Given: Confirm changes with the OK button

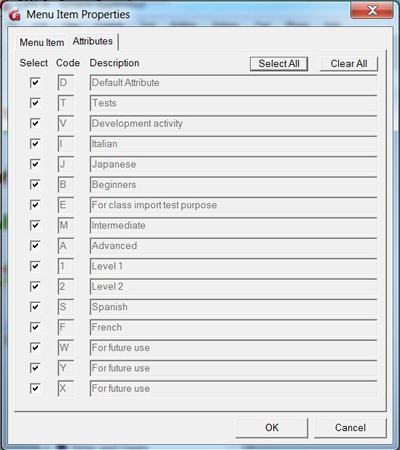Looking at the screenshot, I should [x=272, y=428].
